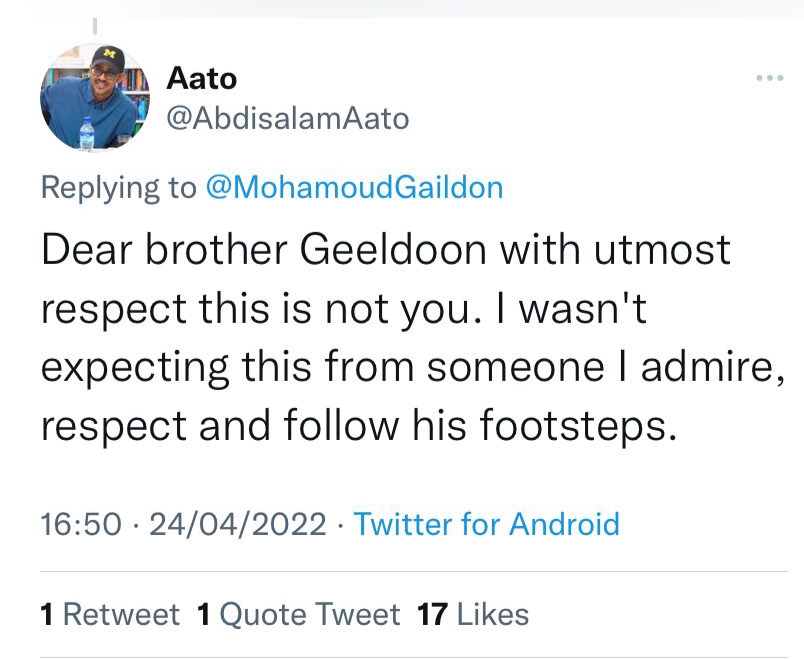Click the word "Geeldoon" in the tweet
The image size is (804, 659).
[383, 250]
